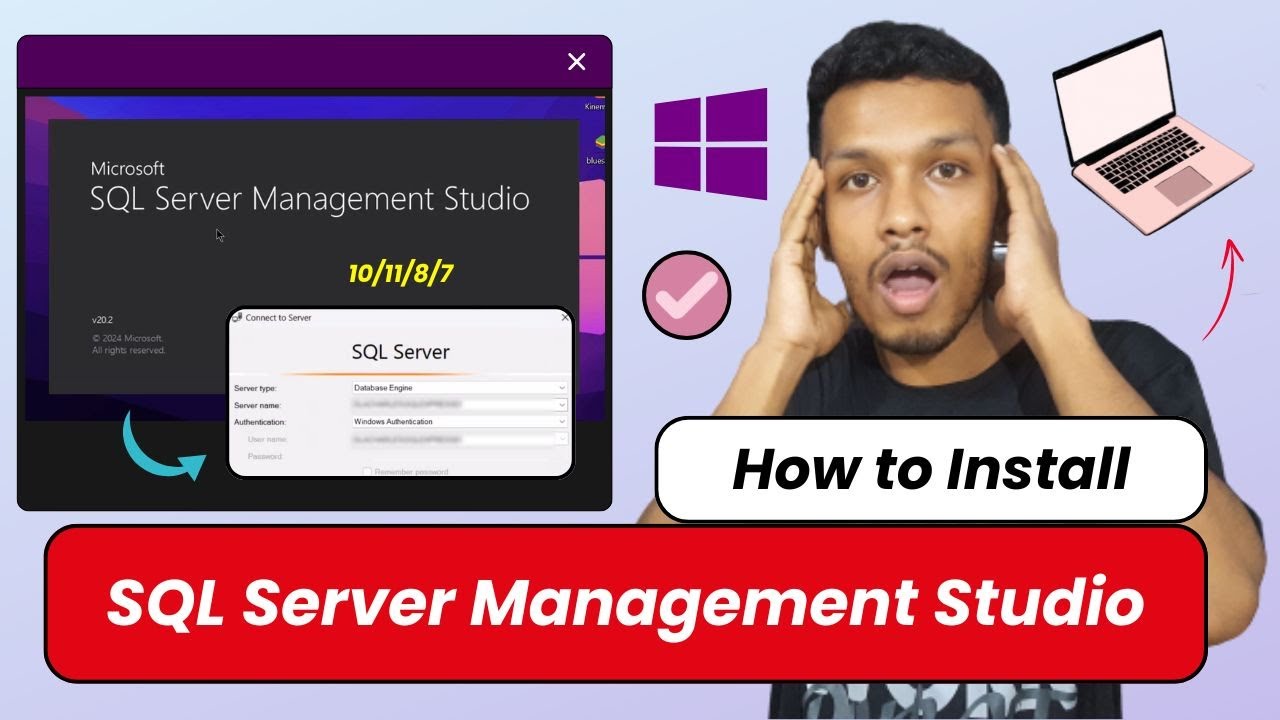Tick the Remember password checkbox
This screenshot has height=720, width=1280.
click(367, 471)
